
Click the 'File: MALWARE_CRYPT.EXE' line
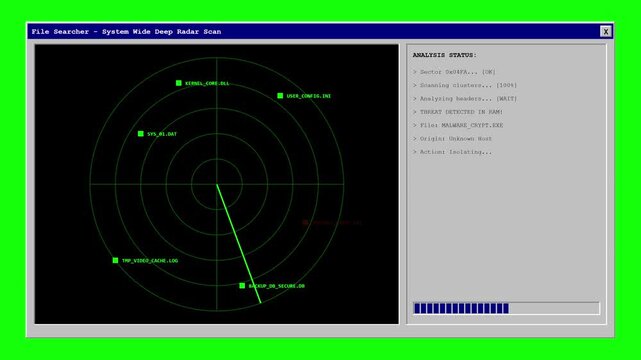tap(458, 125)
